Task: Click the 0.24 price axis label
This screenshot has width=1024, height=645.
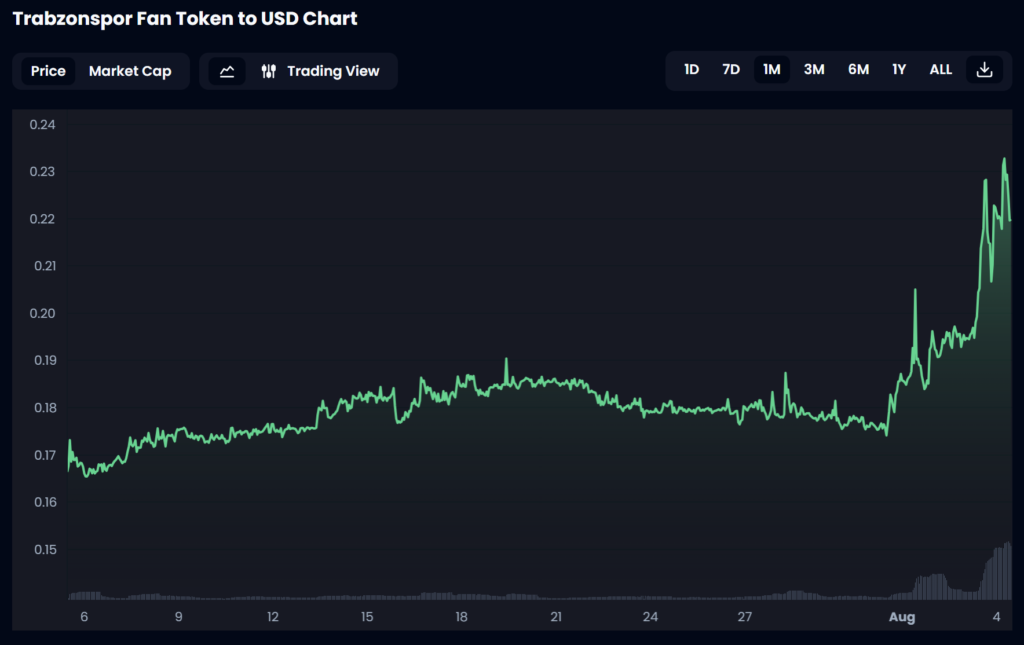Action: pos(42,125)
